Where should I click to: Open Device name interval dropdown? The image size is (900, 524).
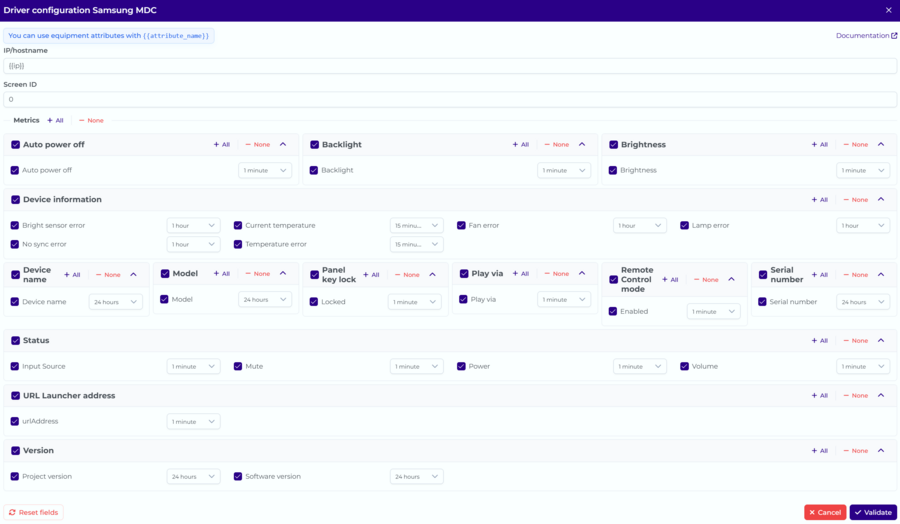[115, 302]
